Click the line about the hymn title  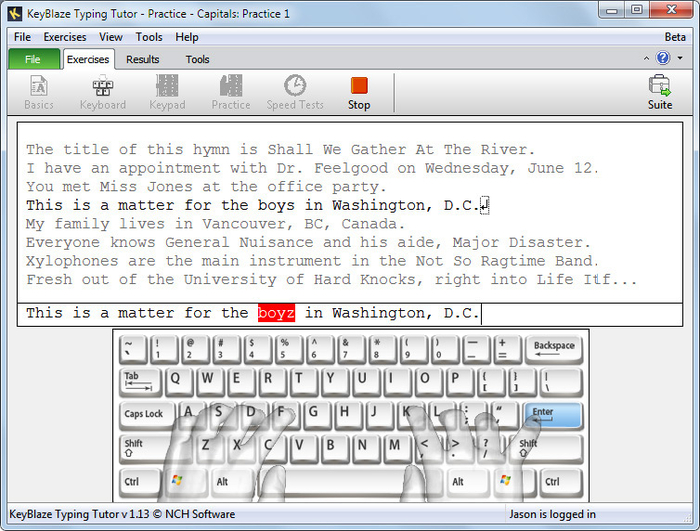coord(280,150)
